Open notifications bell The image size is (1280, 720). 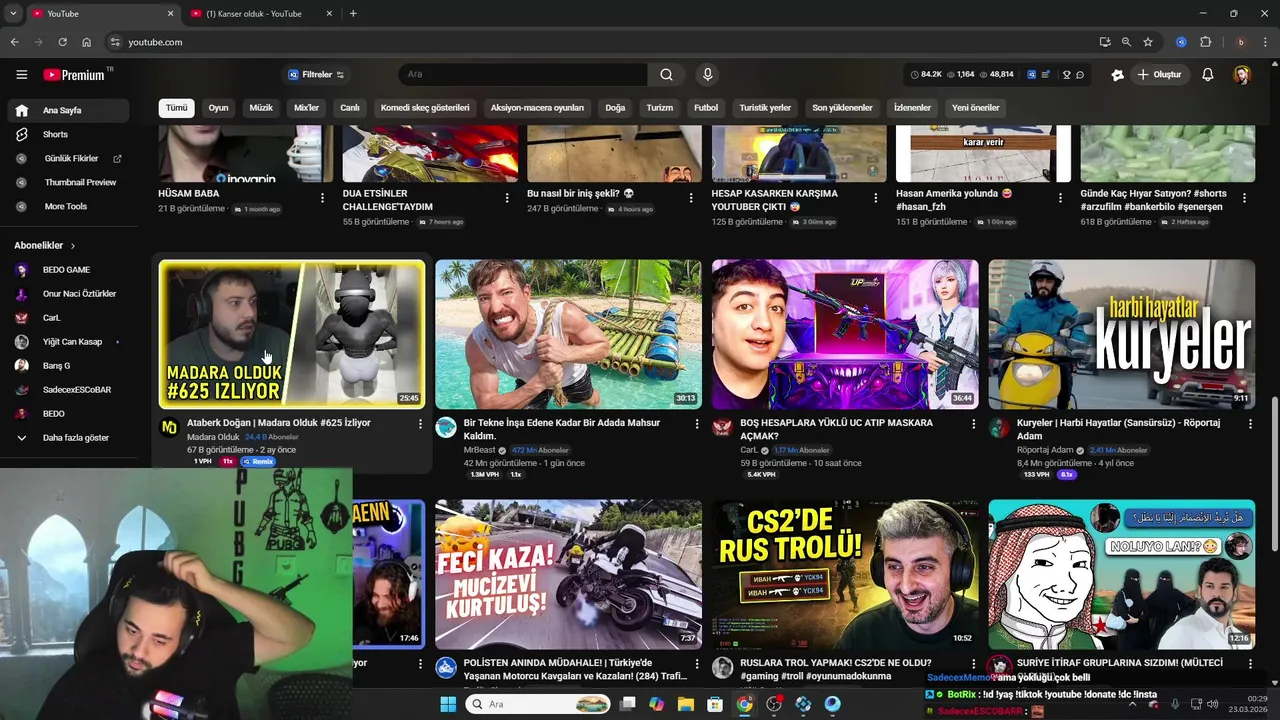click(x=1207, y=75)
